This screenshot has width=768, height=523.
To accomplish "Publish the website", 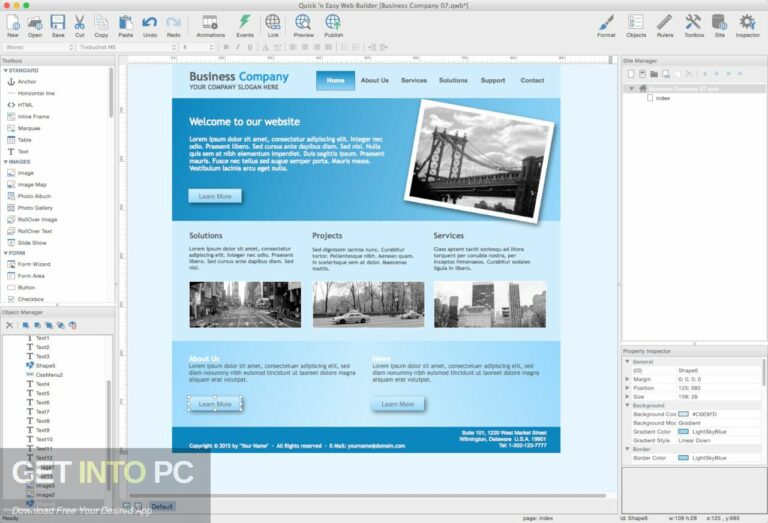I will click(333, 26).
